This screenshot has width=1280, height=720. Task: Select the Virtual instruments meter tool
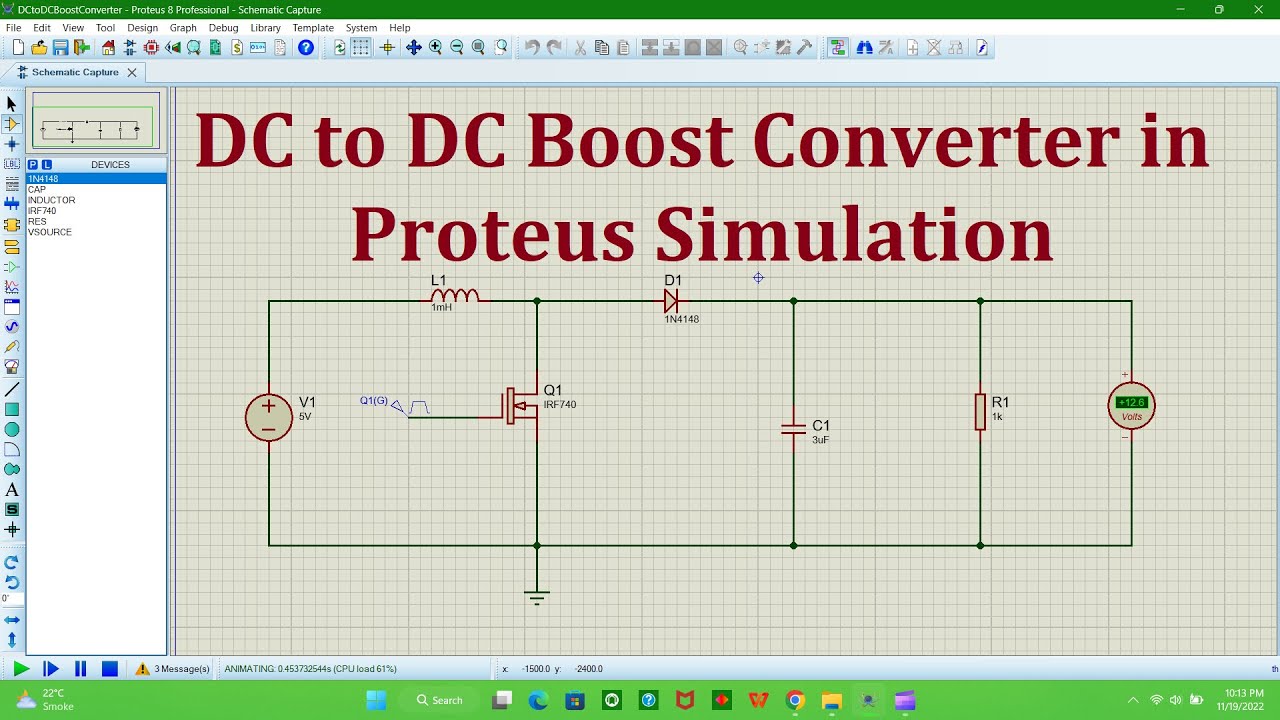click(x=12, y=367)
